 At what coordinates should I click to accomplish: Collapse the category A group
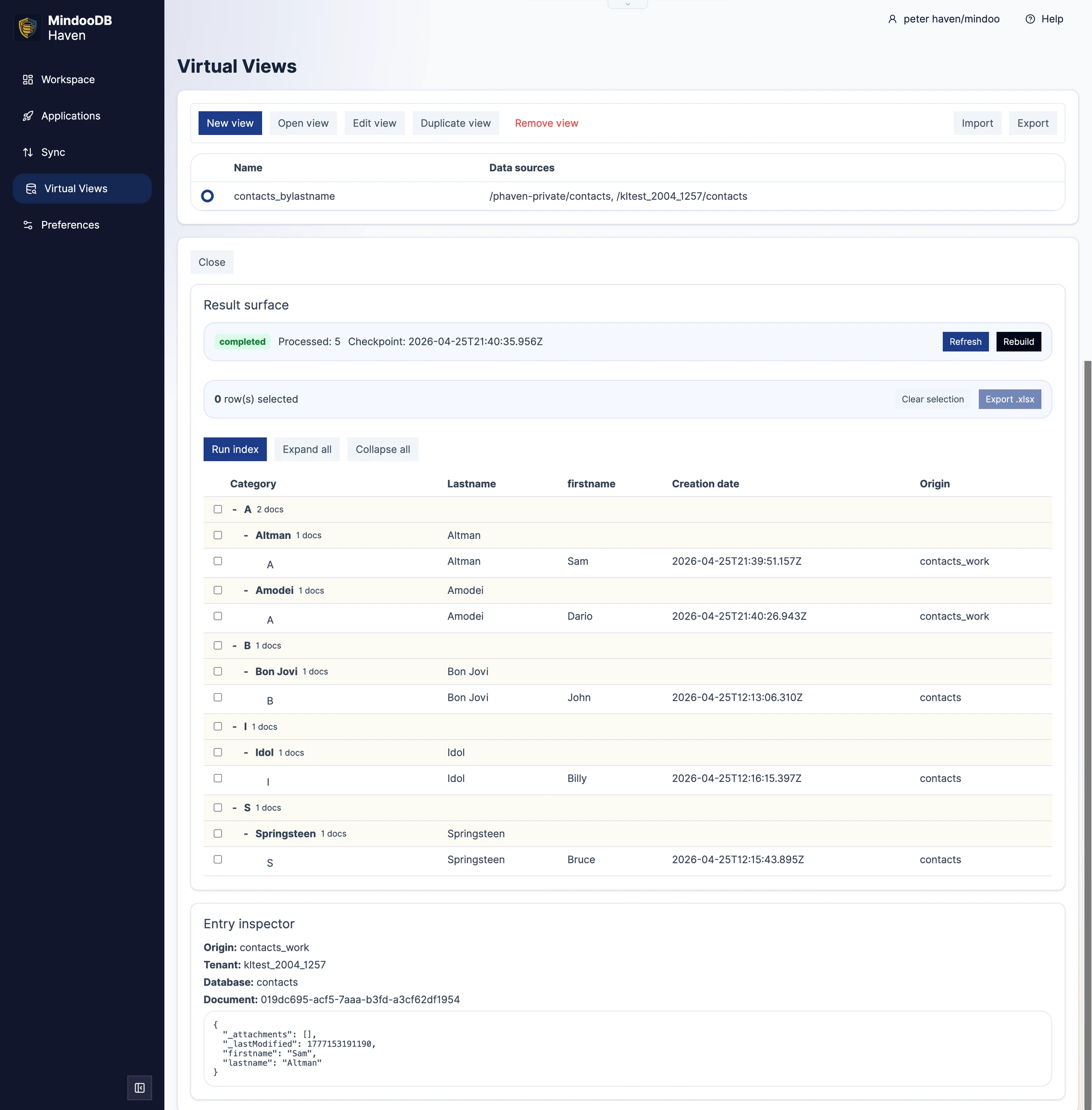(235, 509)
